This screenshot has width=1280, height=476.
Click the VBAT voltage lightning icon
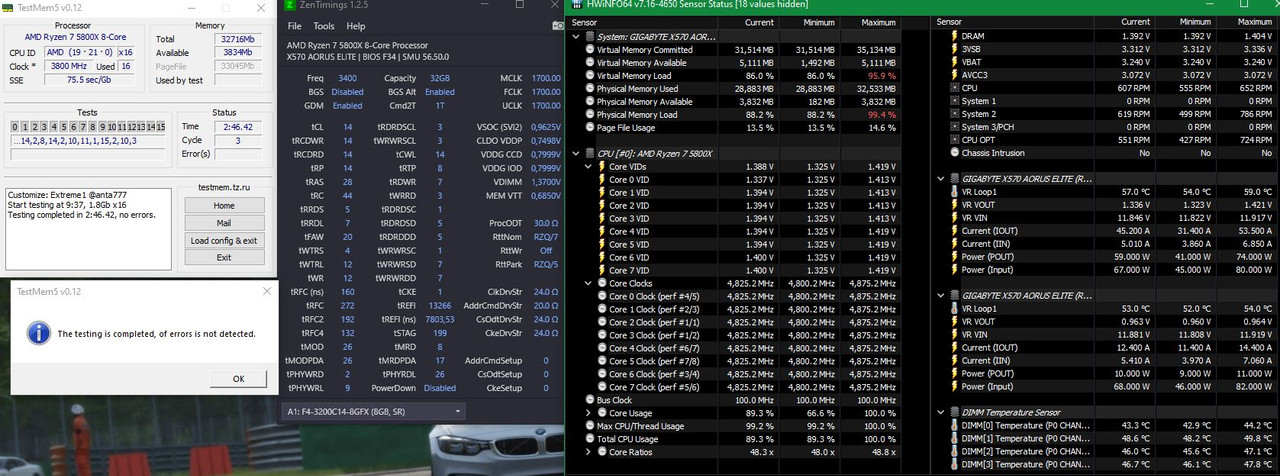(954, 62)
